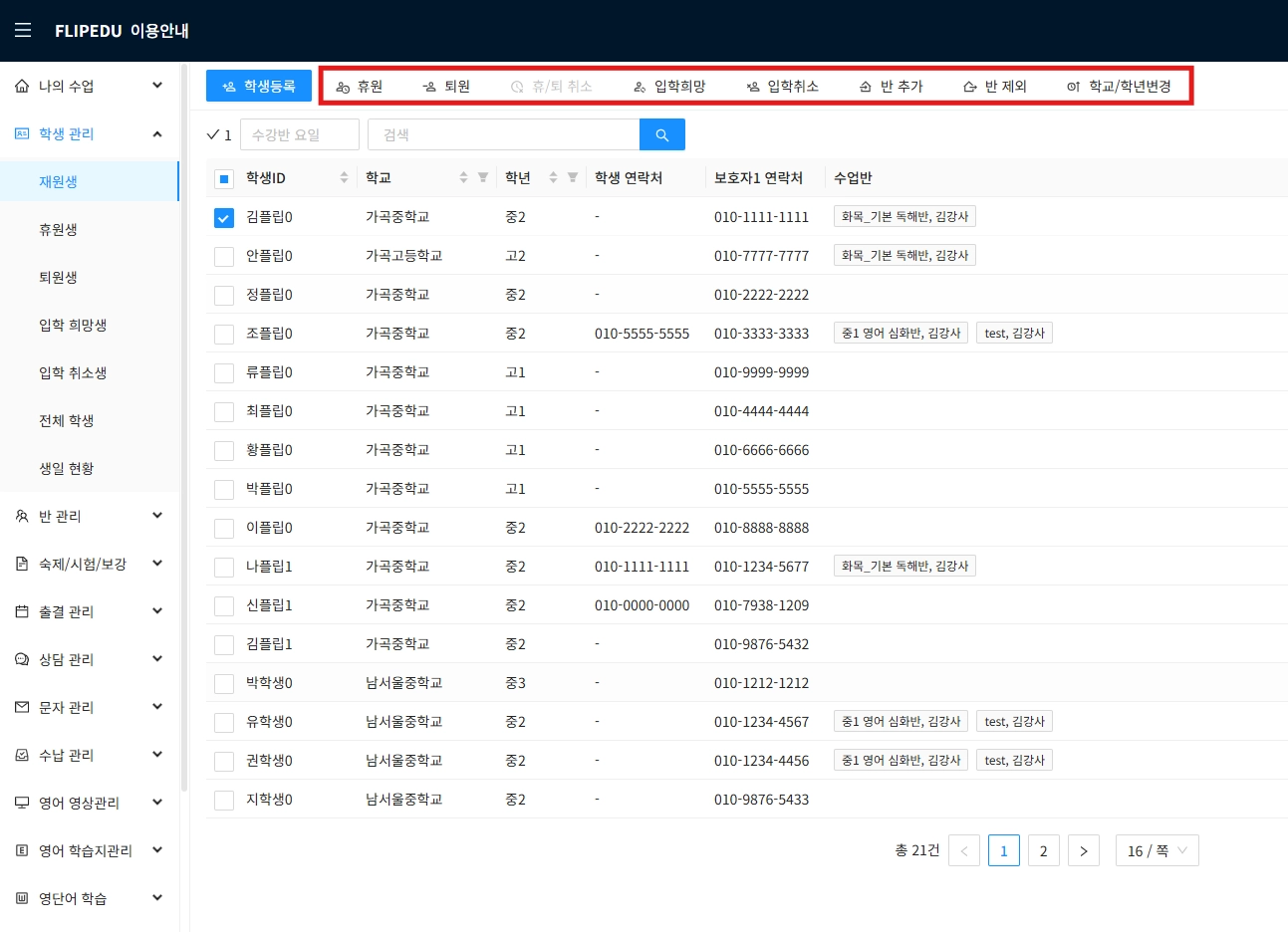Viewport: 1288px width, 932px height.
Task: Click the 휴원 button
Action: [360, 87]
